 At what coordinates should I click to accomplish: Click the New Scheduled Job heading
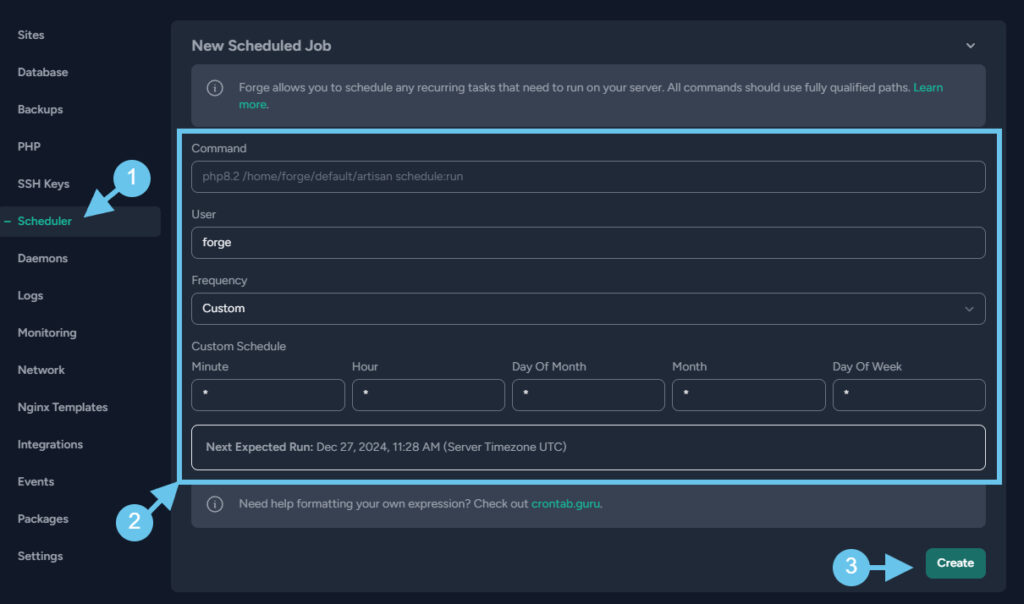coord(261,46)
